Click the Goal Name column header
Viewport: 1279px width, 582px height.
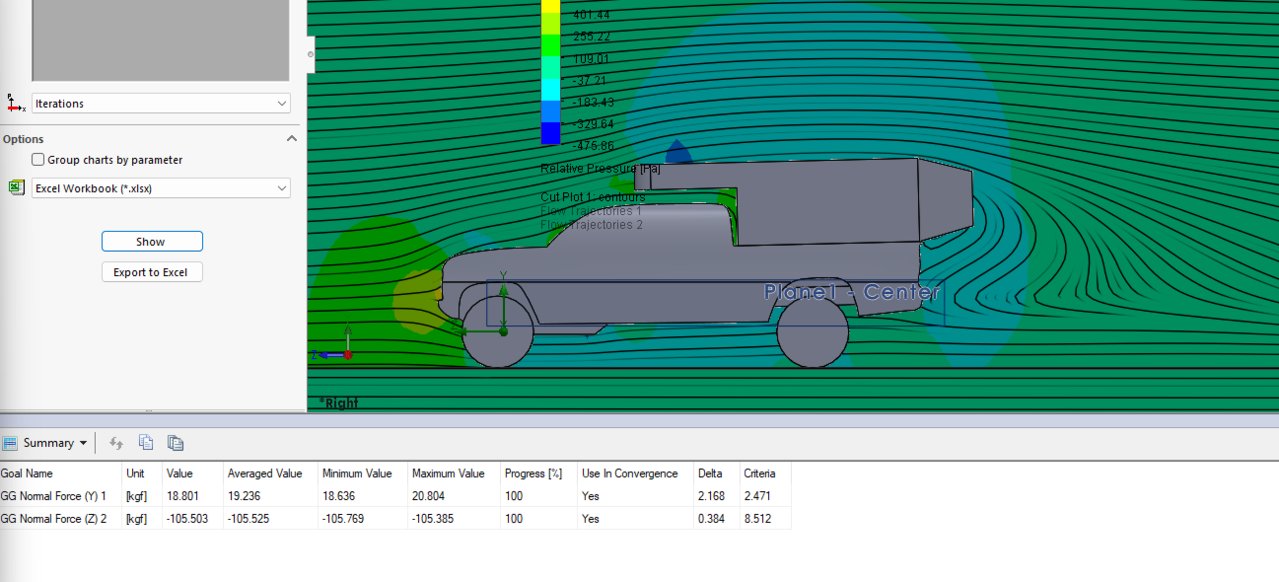(x=27, y=473)
